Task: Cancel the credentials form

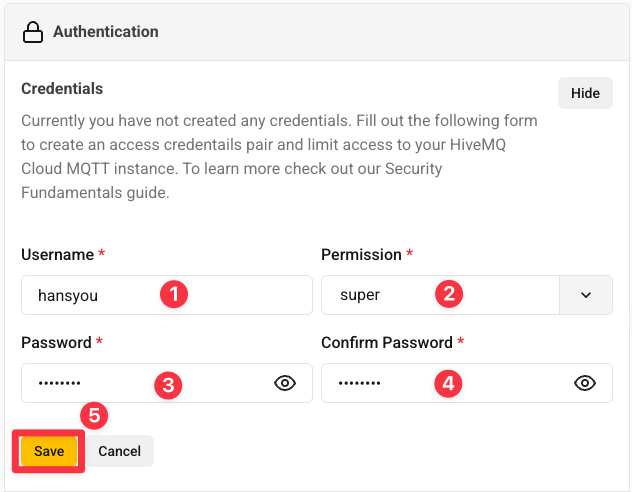Action: click(120, 451)
